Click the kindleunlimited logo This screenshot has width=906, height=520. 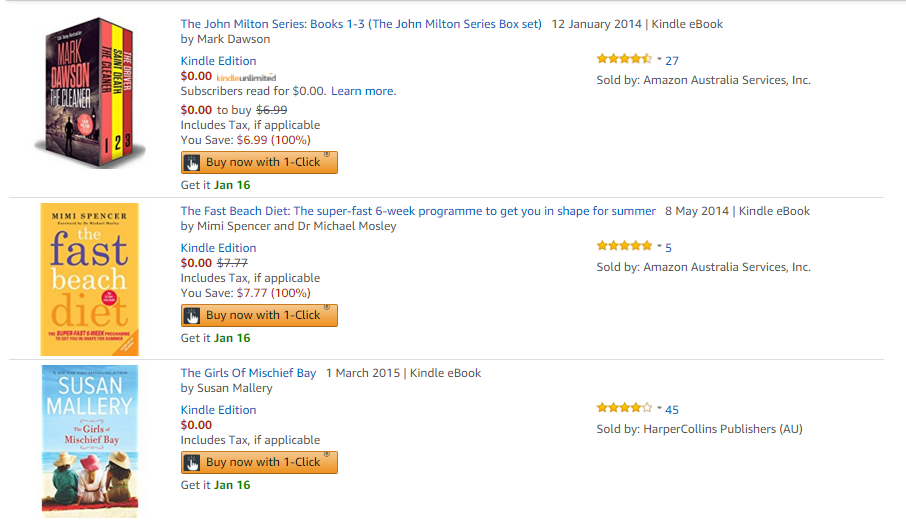click(x=246, y=77)
